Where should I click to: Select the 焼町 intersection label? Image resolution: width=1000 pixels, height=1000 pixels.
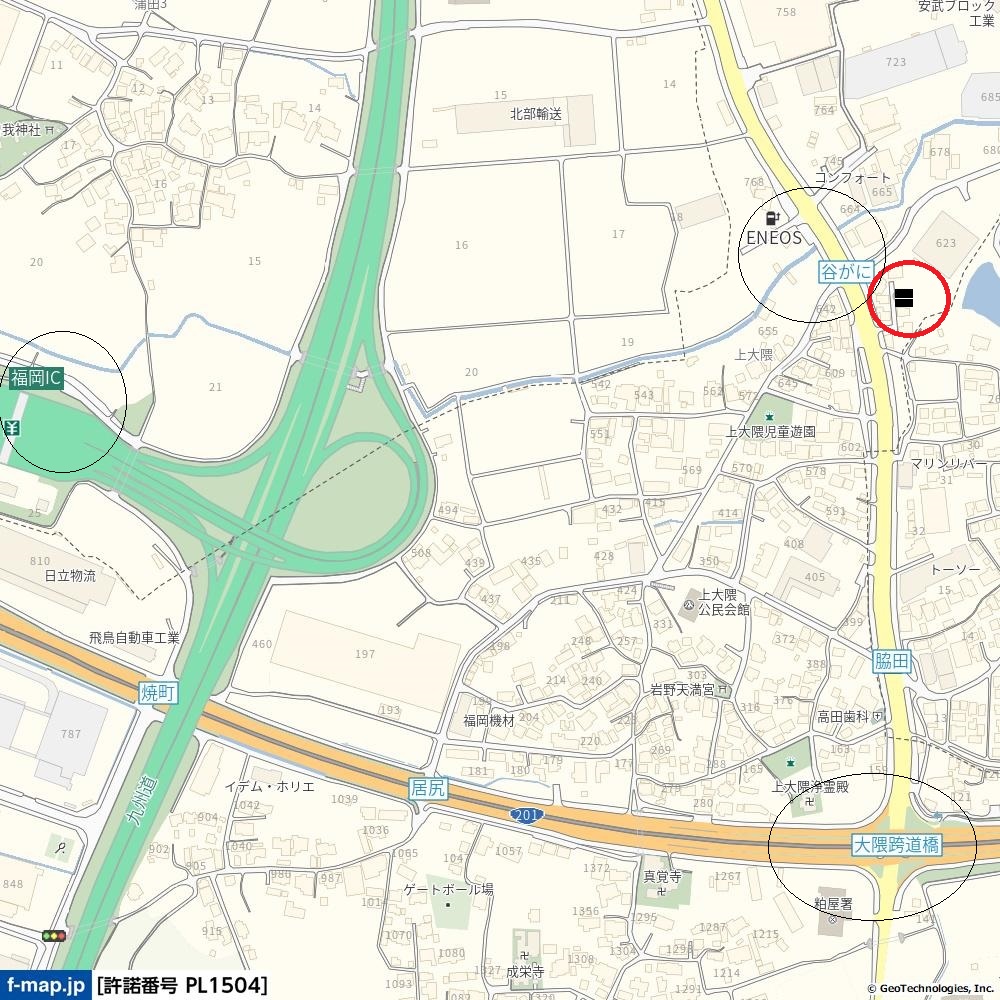click(158, 693)
